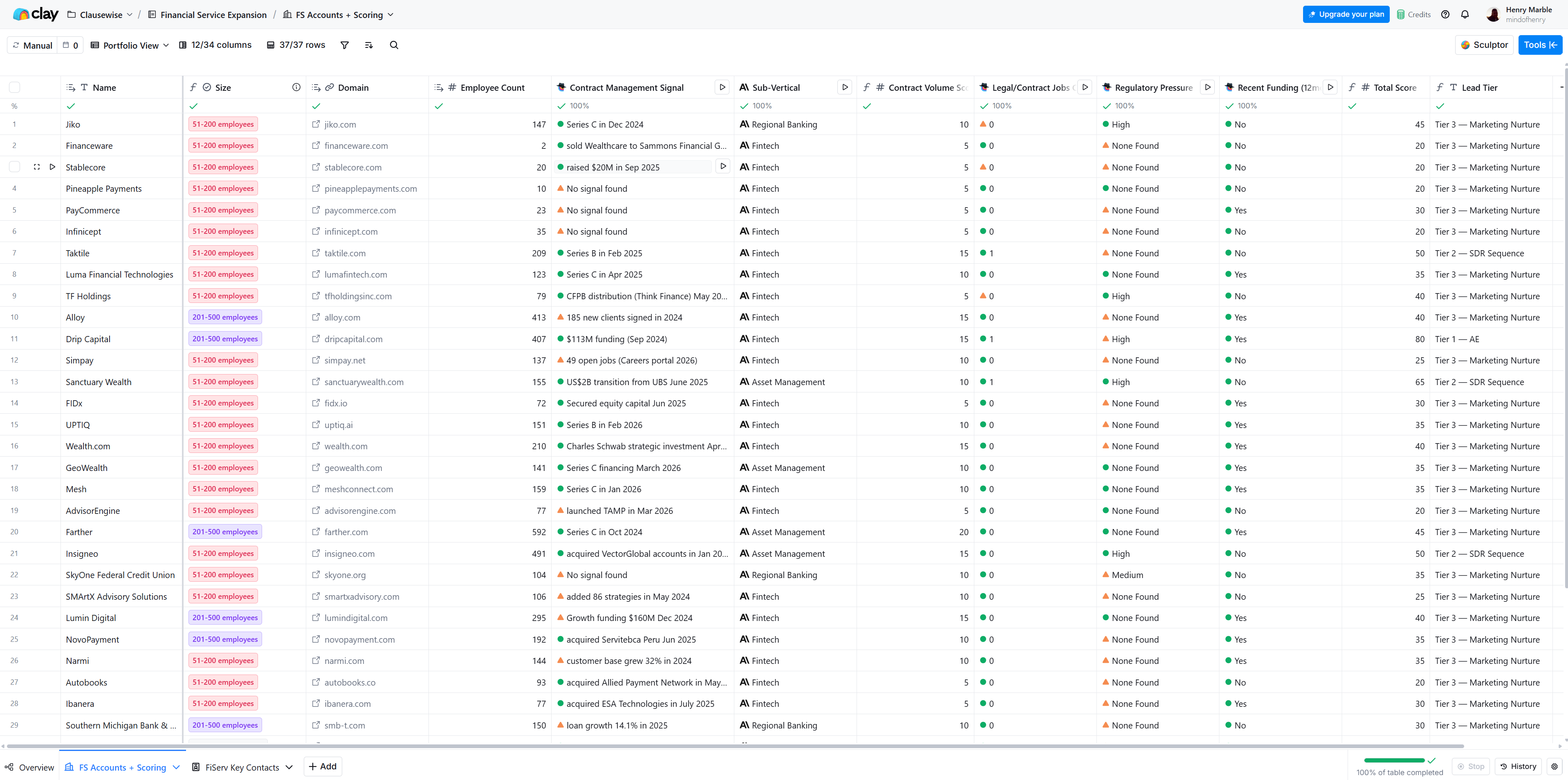Click the Stop run button

(1471, 767)
